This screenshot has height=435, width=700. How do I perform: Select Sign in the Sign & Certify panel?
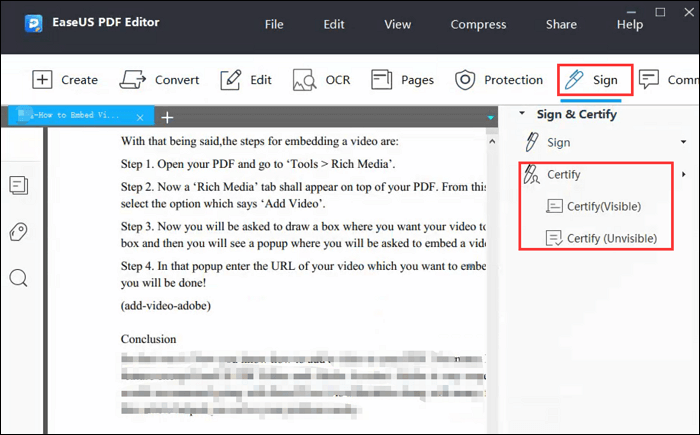[x=558, y=143]
